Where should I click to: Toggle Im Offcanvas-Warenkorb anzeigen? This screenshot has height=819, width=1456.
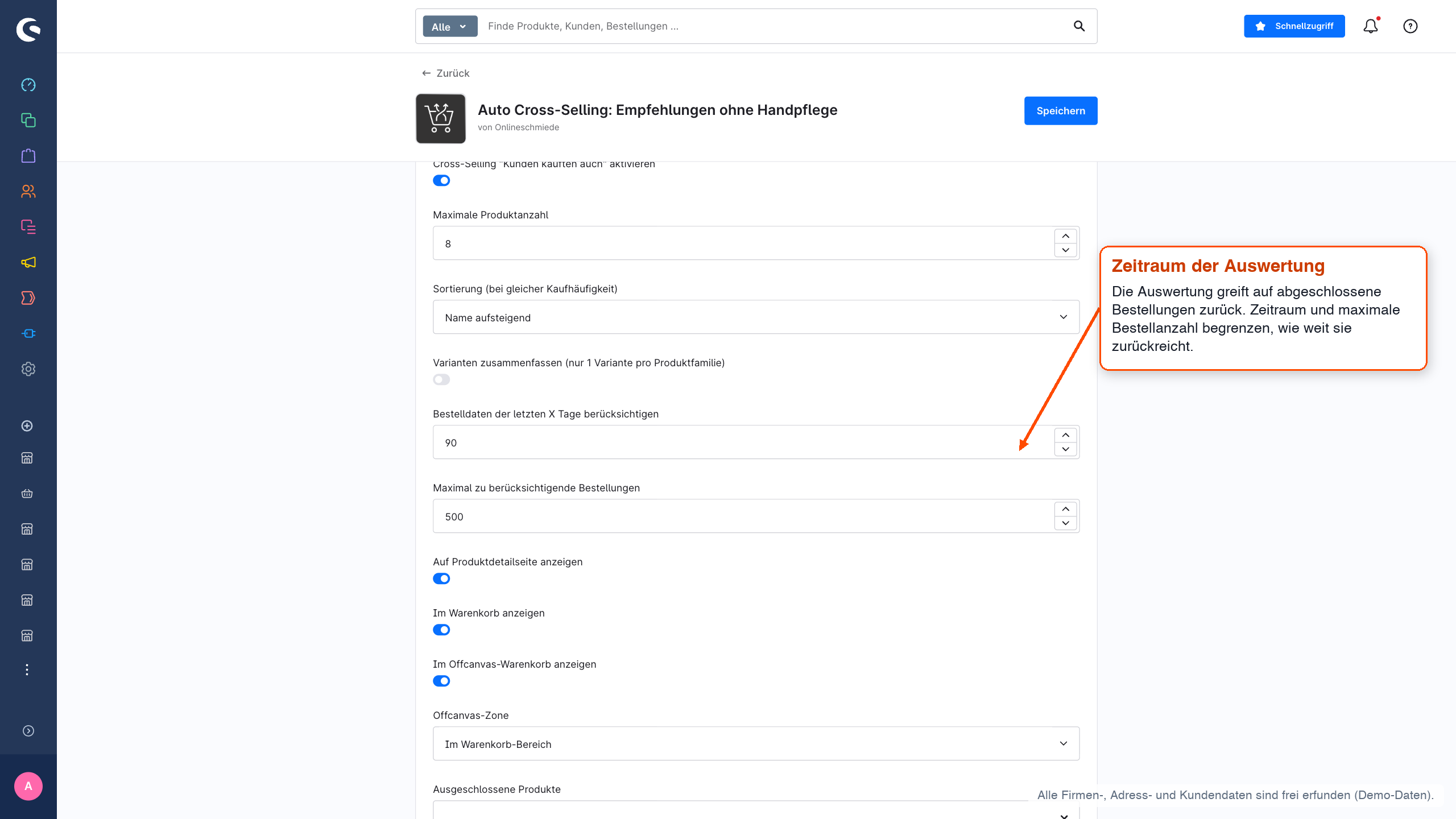(x=441, y=681)
